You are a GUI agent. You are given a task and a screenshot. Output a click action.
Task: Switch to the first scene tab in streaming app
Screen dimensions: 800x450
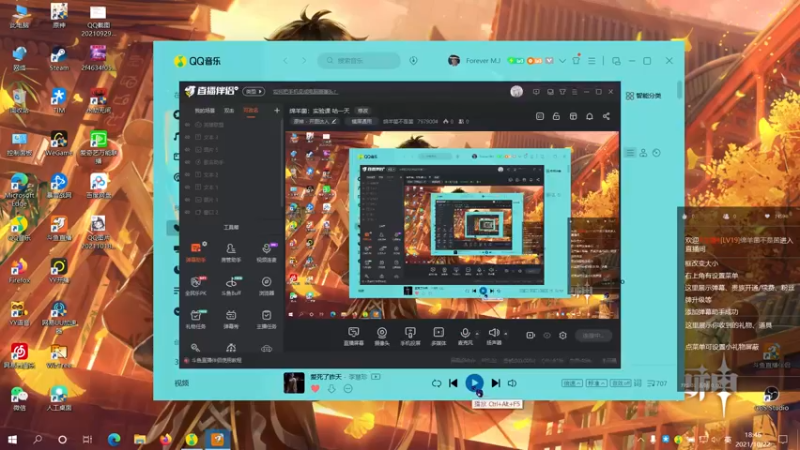pos(205,111)
